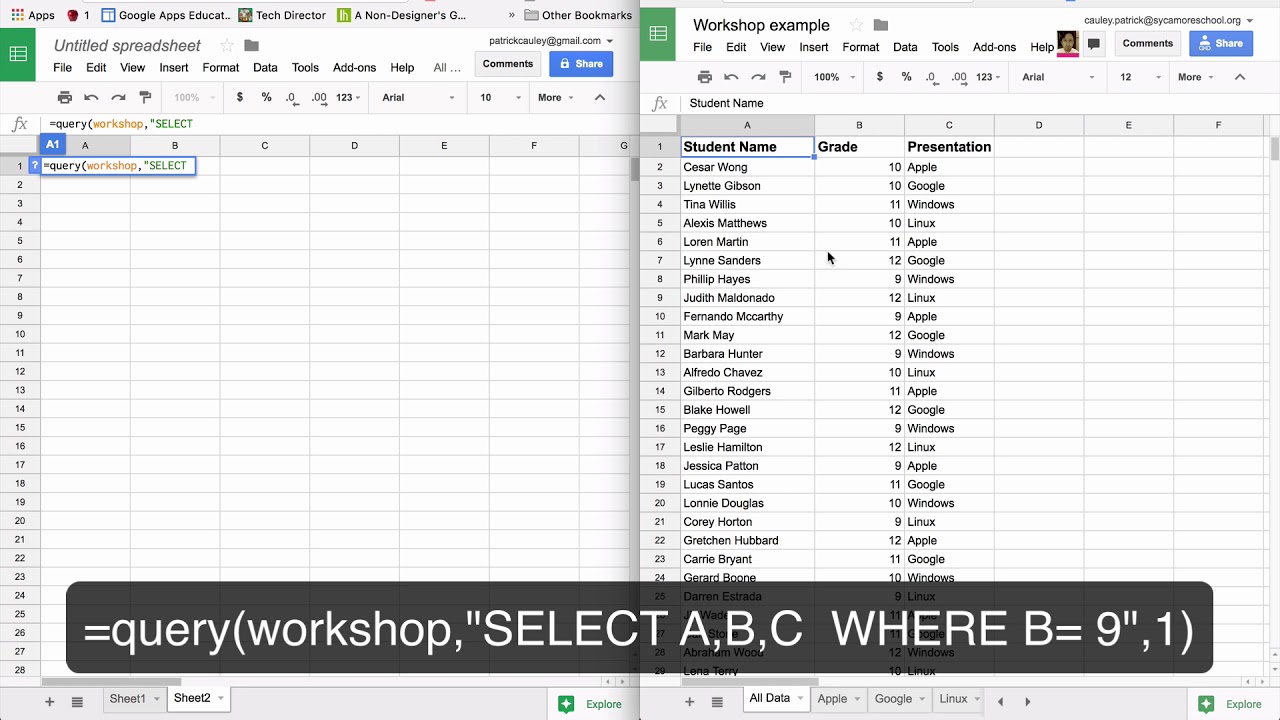
Task: Expand More toolbar options in Untitled spreadsheet
Action: point(556,97)
